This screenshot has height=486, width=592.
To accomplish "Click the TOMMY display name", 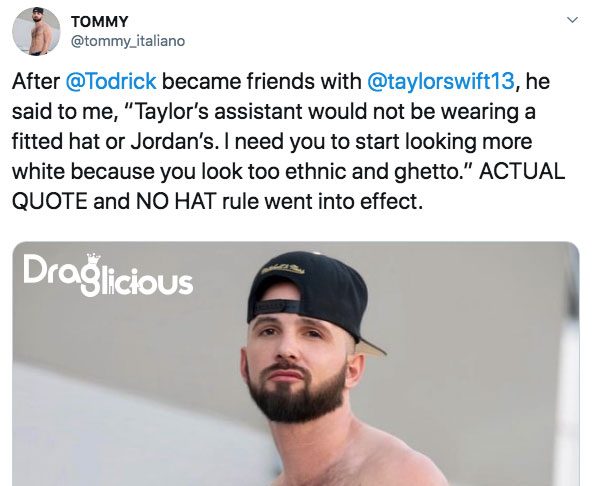I will coord(100,22).
